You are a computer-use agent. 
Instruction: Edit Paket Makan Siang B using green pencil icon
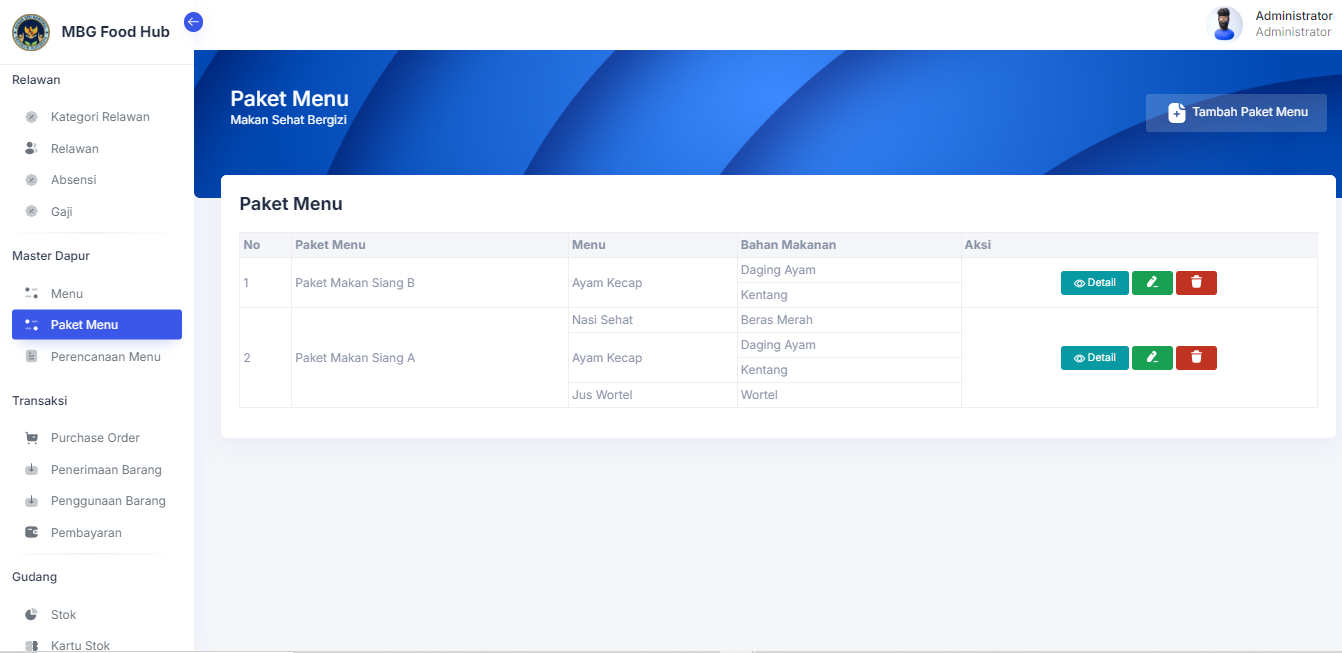1152,282
